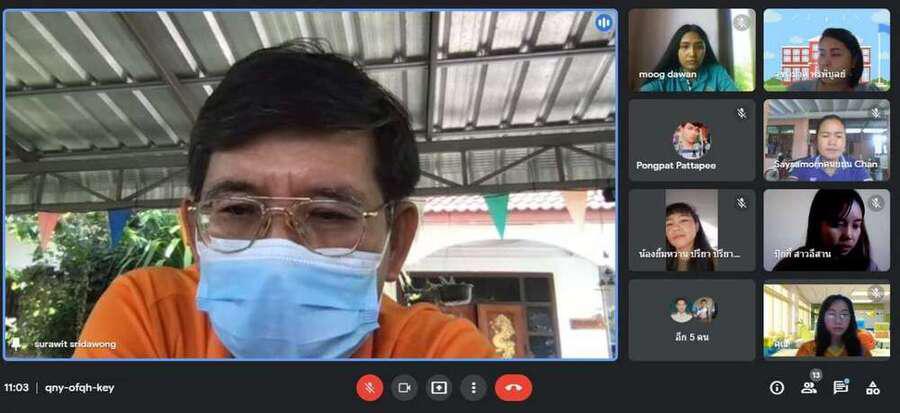Click the Present now screen-share icon

(x=439, y=387)
